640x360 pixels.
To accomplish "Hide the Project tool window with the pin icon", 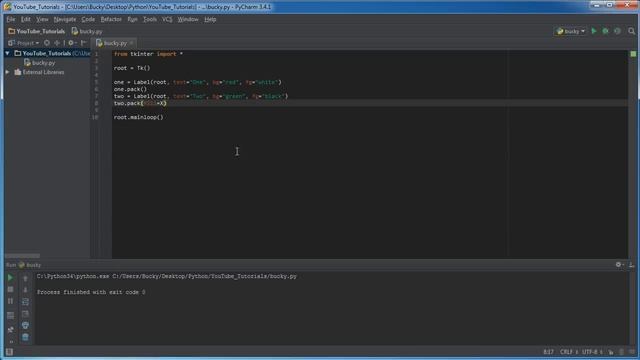I will 84,43.
